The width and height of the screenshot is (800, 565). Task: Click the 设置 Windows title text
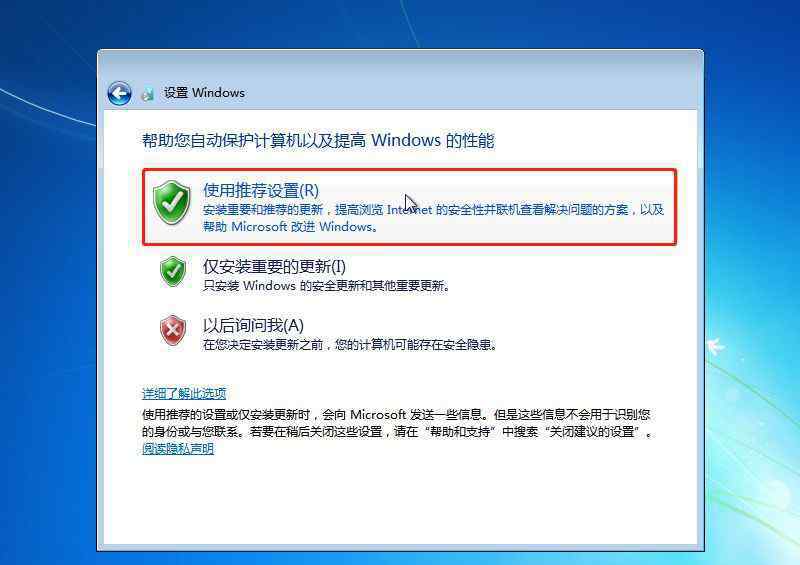[x=204, y=93]
